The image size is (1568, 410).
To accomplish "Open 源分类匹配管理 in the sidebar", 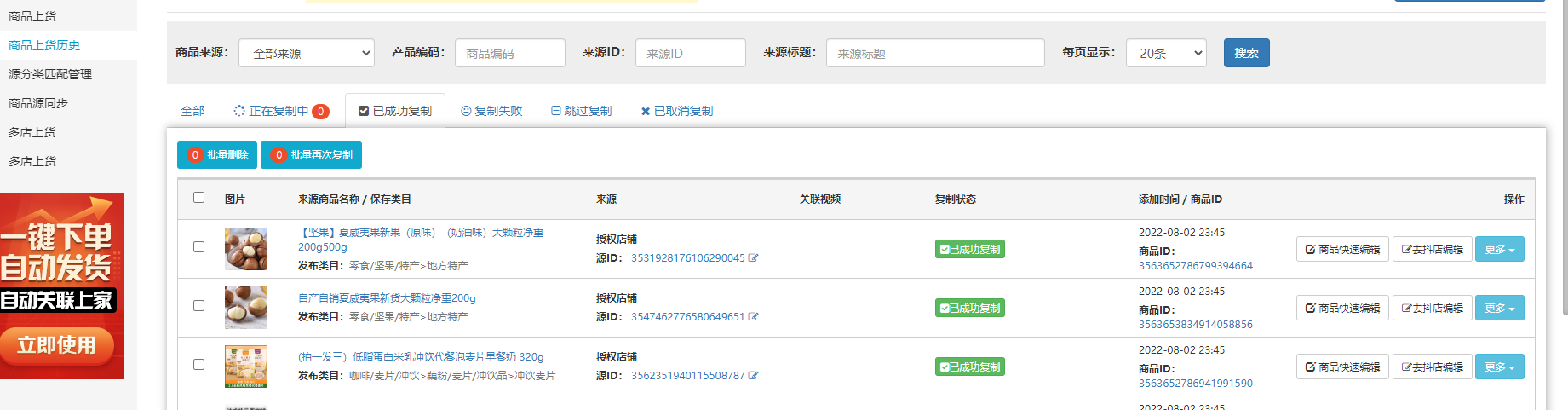I will tap(50, 74).
